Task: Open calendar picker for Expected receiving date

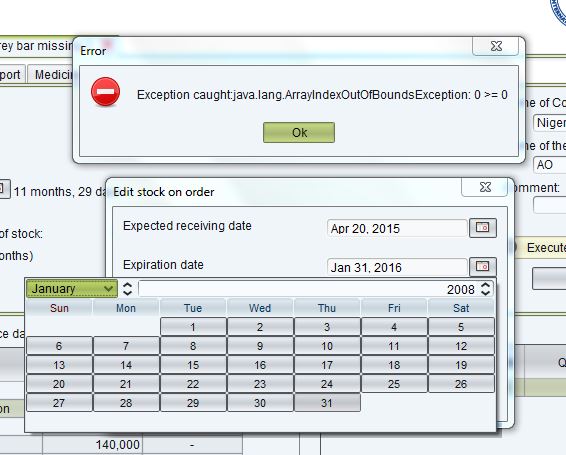Action: 483,228
